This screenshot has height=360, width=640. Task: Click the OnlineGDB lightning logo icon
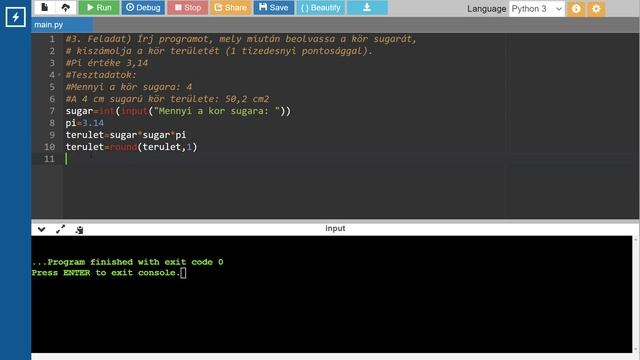pos(15,17)
